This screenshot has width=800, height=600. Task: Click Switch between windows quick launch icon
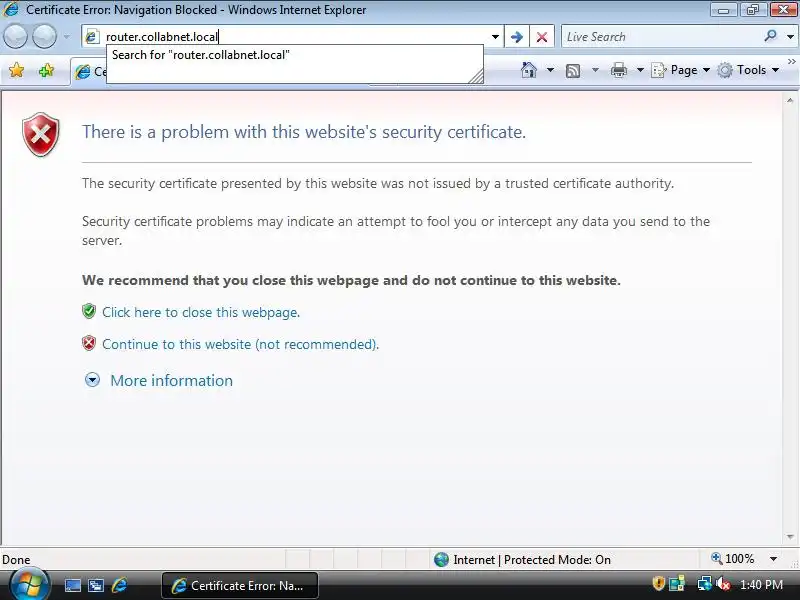click(96, 585)
